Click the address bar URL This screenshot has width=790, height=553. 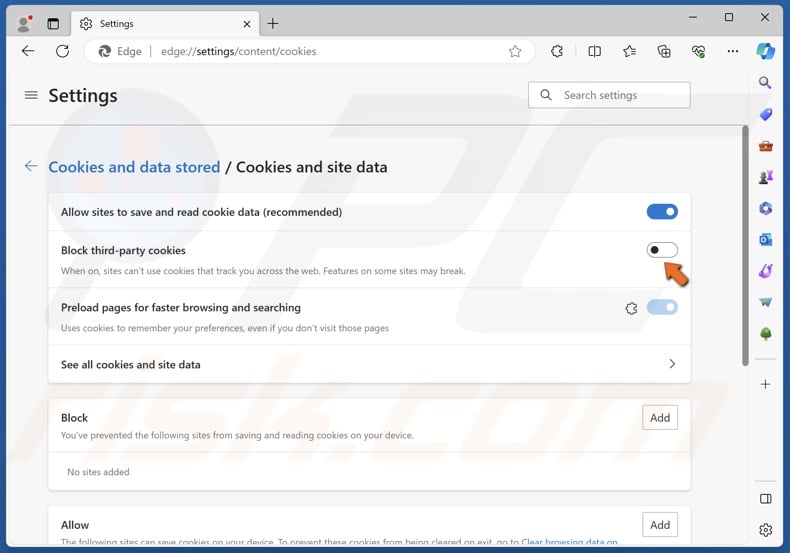click(239, 51)
